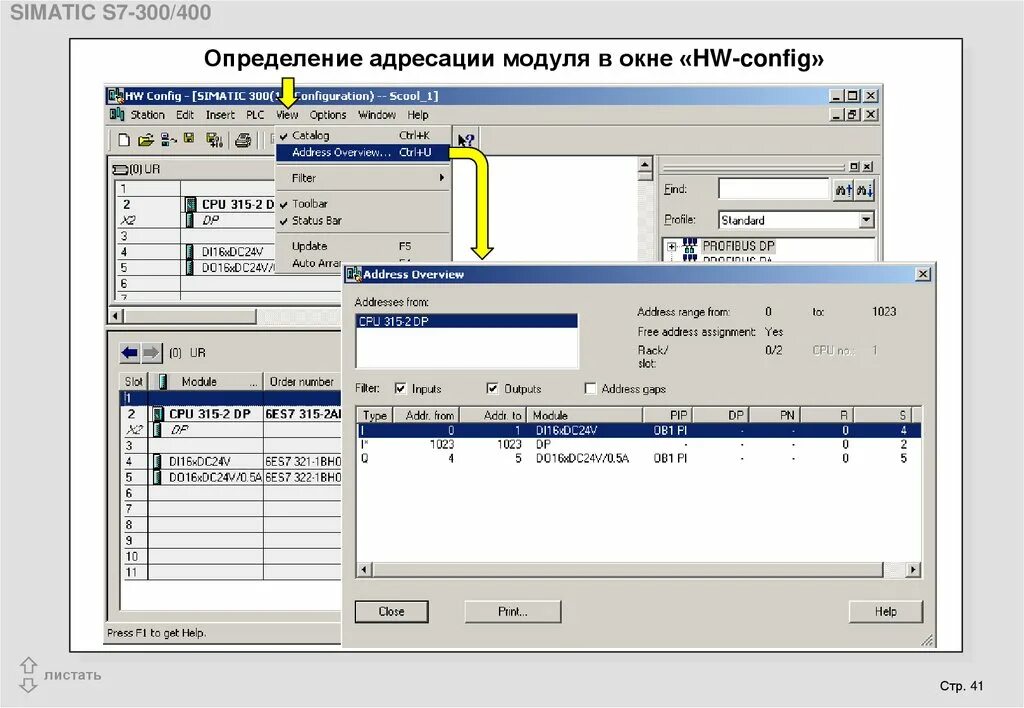Click the station icon left of Station menu
This screenshot has width=1024, height=708.
[x=118, y=115]
